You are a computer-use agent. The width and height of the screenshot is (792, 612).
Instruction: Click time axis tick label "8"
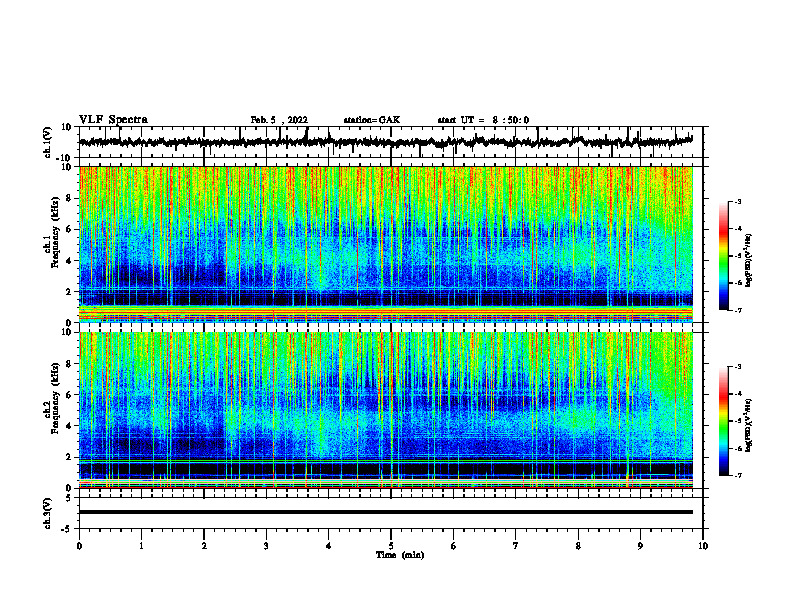(578, 546)
